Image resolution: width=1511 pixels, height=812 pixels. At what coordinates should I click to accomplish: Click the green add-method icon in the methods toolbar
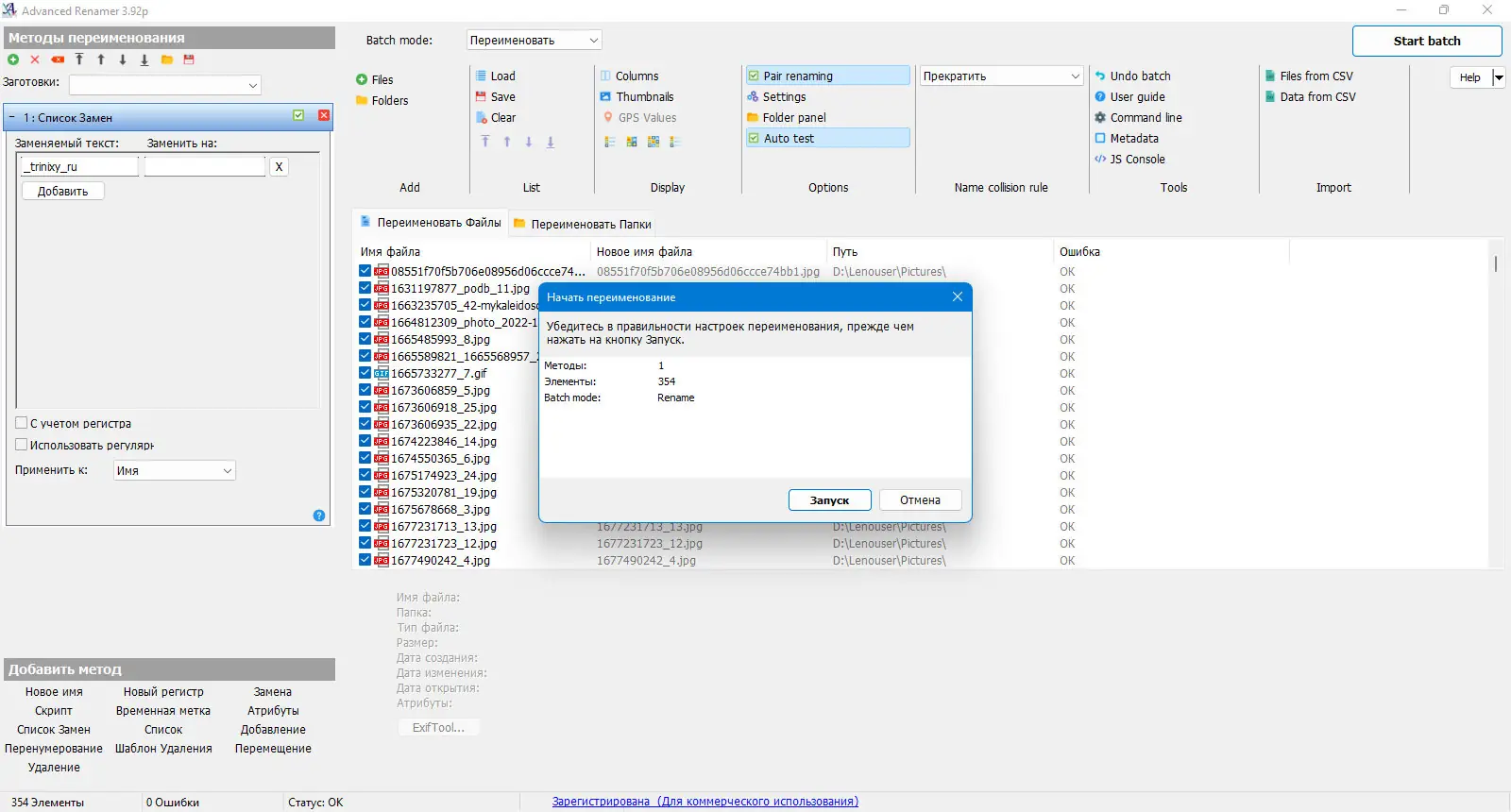(13, 59)
